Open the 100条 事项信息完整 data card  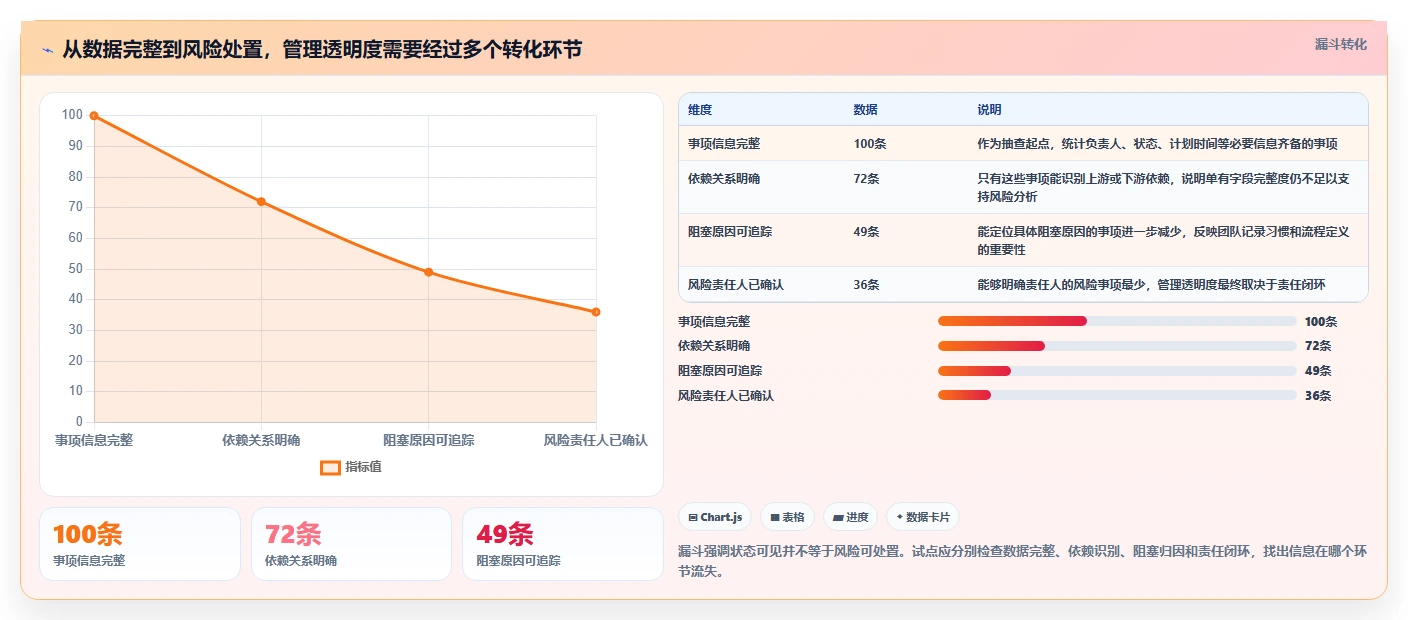pos(140,544)
